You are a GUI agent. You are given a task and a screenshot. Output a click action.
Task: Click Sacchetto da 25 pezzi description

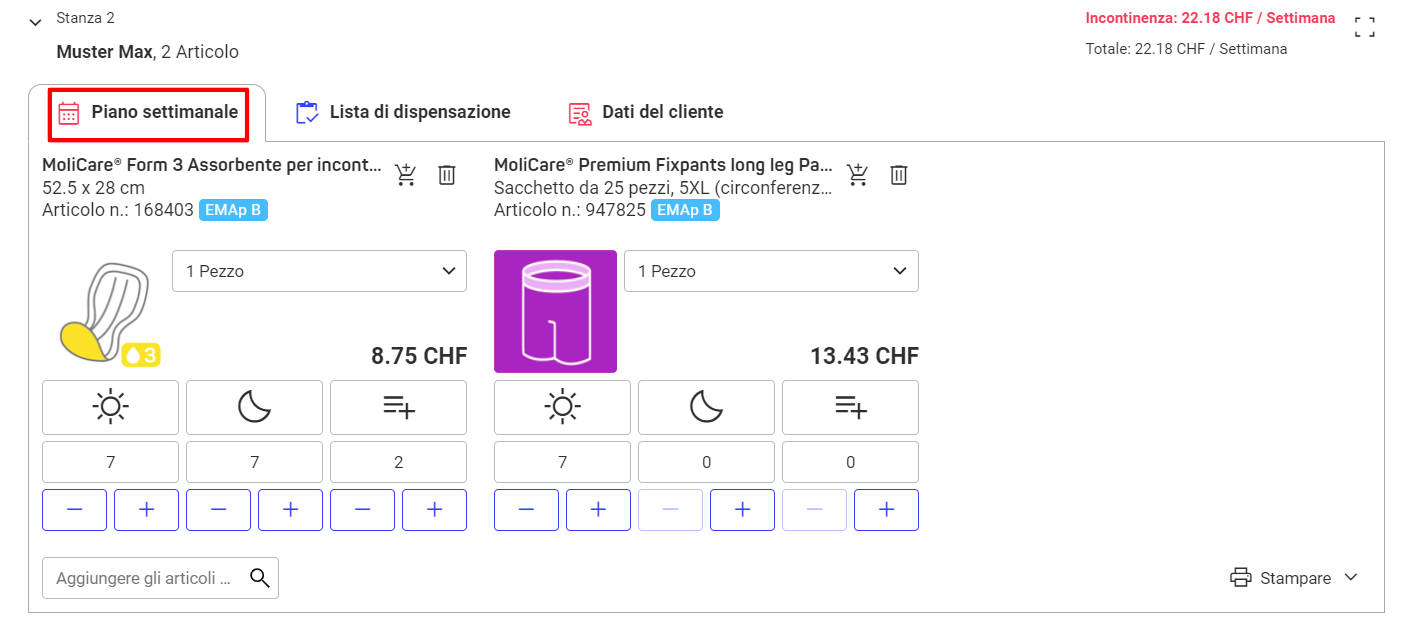click(663, 188)
